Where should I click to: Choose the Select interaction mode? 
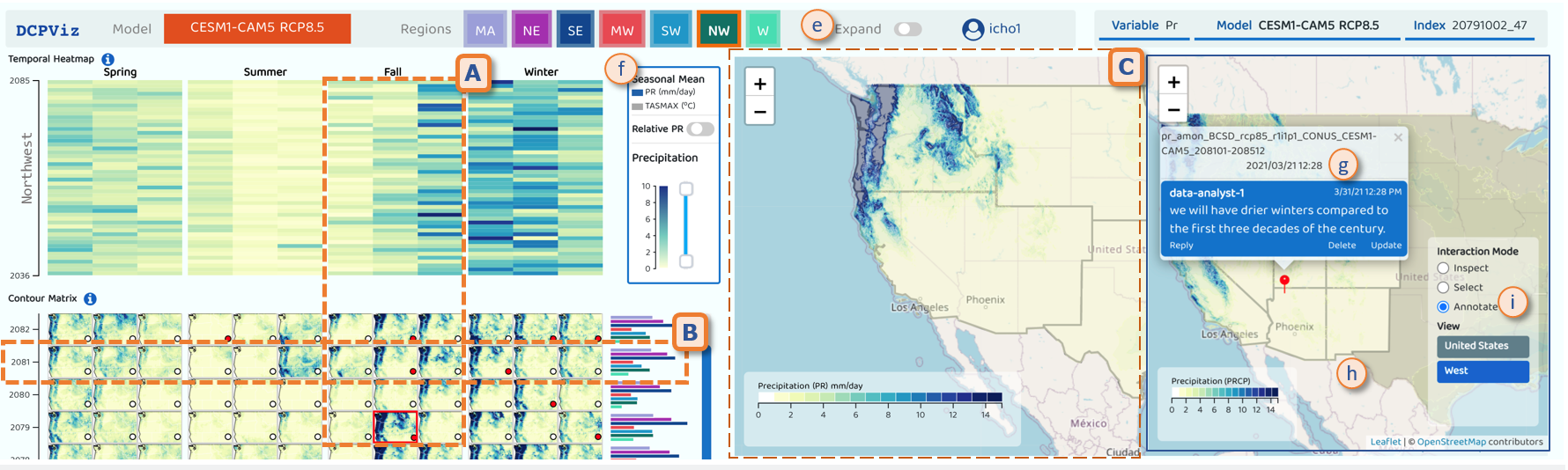coord(1443,287)
